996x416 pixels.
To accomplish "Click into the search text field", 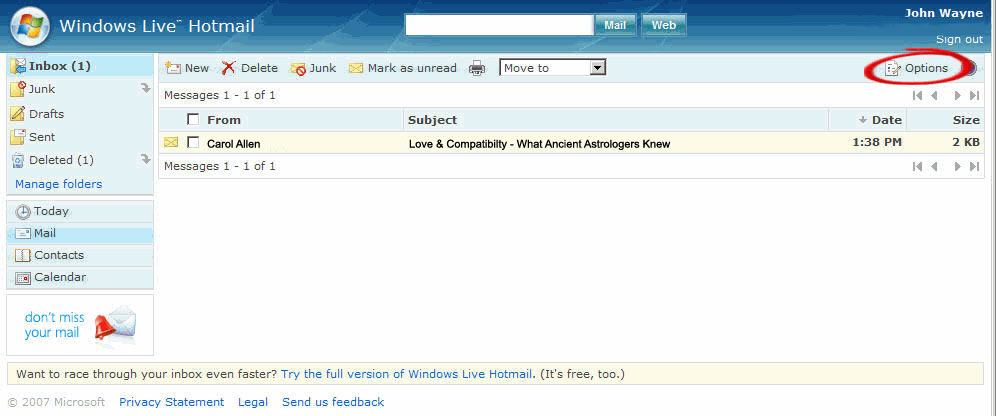I will click(x=499, y=25).
